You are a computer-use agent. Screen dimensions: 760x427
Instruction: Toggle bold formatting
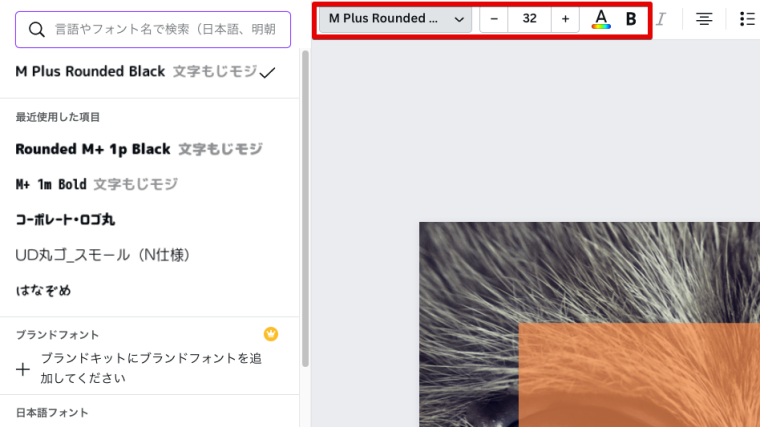631,19
